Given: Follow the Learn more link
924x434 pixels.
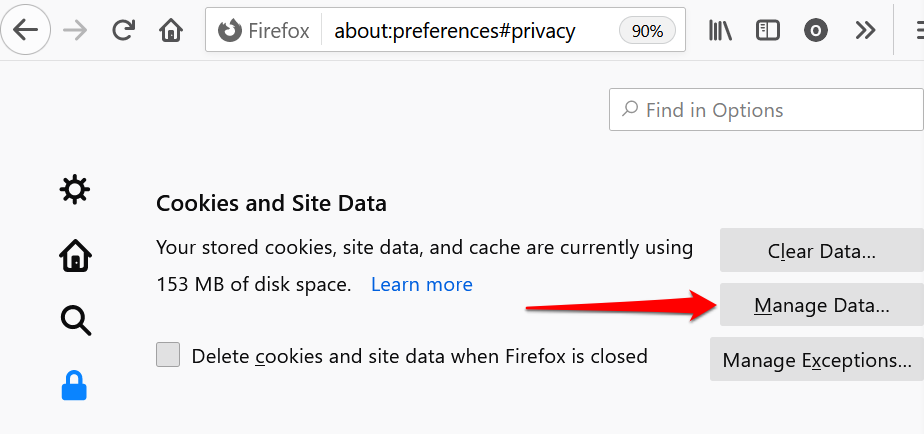Looking at the screenshot, I should (x=421, y=285).
